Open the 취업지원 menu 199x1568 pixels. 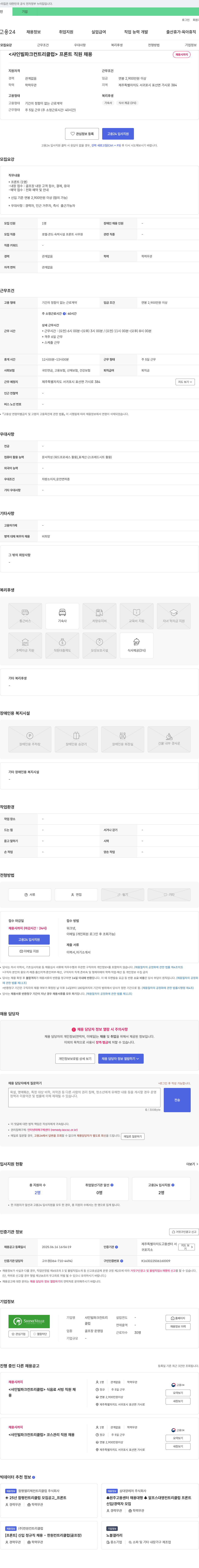(66, 32)
